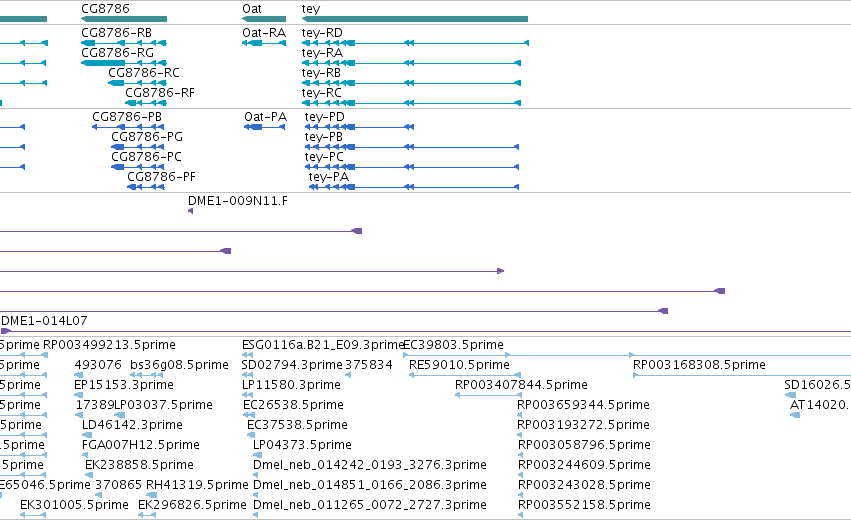The height and width of the screenshot is (520, 851).
Task: Select the DME1-009N11.F clone label
Action: 238,201
